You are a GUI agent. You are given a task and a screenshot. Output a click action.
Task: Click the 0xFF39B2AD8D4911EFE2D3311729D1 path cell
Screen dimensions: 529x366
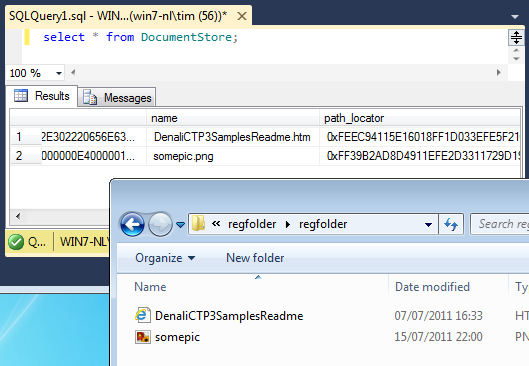(x=420, y=156)
